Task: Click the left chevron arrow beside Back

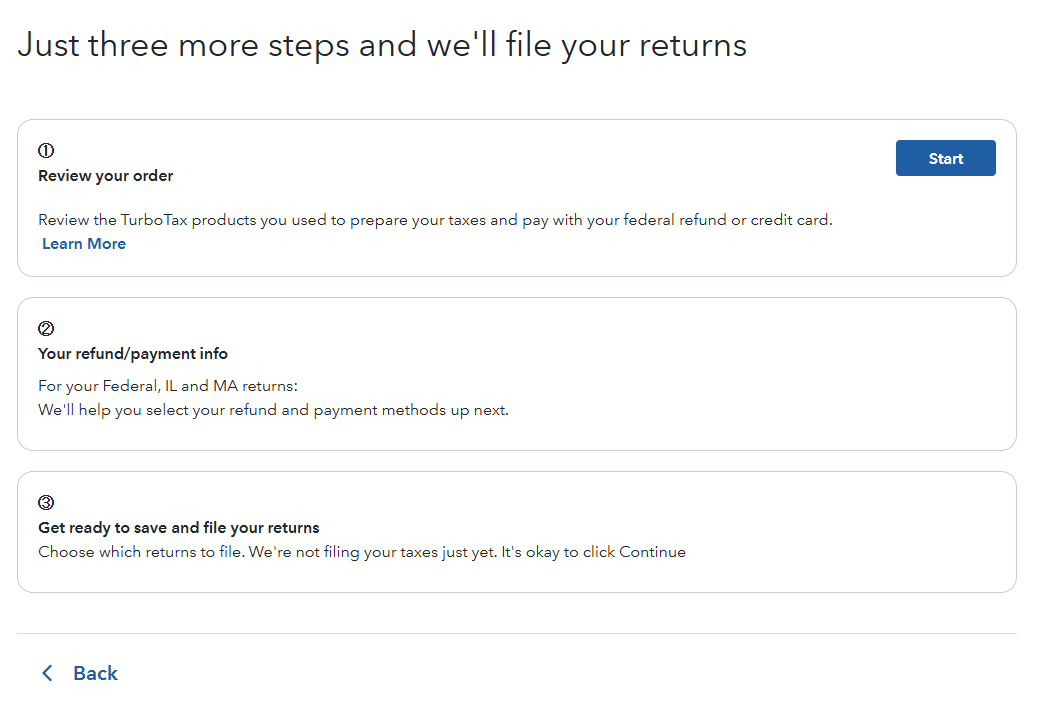Action: coord(46,673)
